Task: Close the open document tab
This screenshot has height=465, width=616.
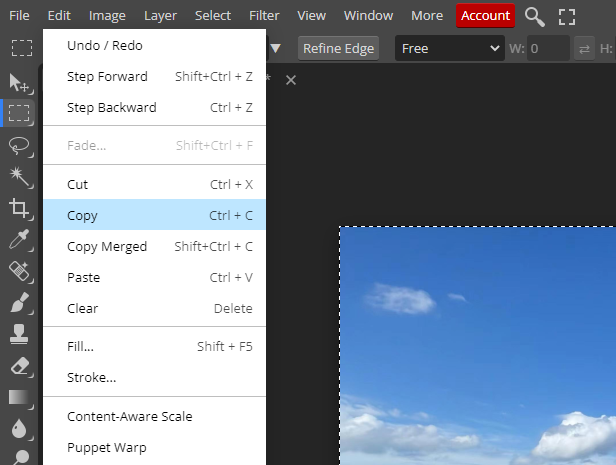Action: point(291,79)
